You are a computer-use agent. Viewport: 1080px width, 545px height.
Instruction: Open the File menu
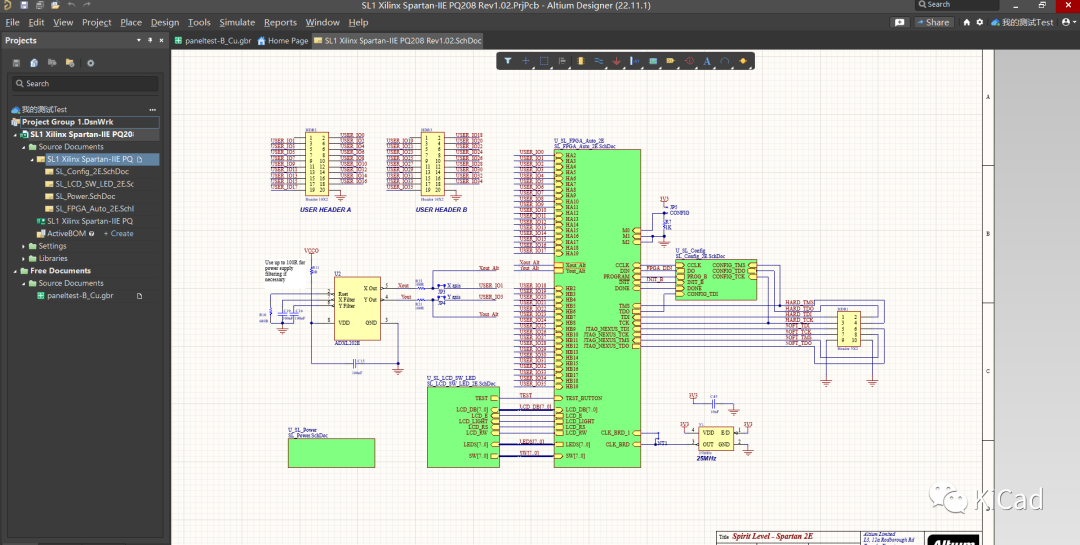[x=12, y=22]
